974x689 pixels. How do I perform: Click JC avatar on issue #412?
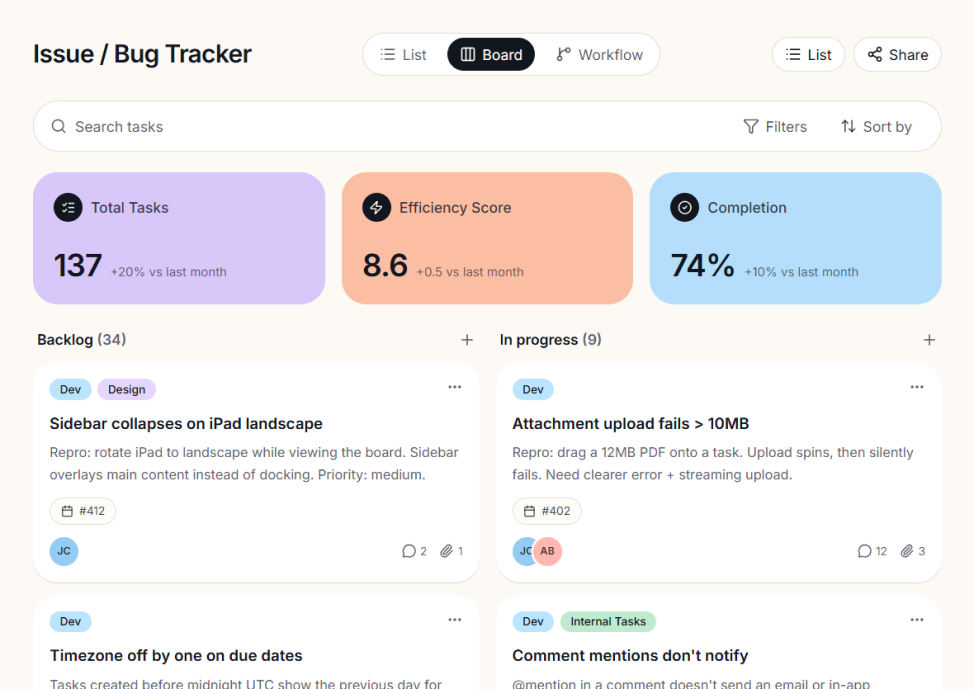click(64, 552)
